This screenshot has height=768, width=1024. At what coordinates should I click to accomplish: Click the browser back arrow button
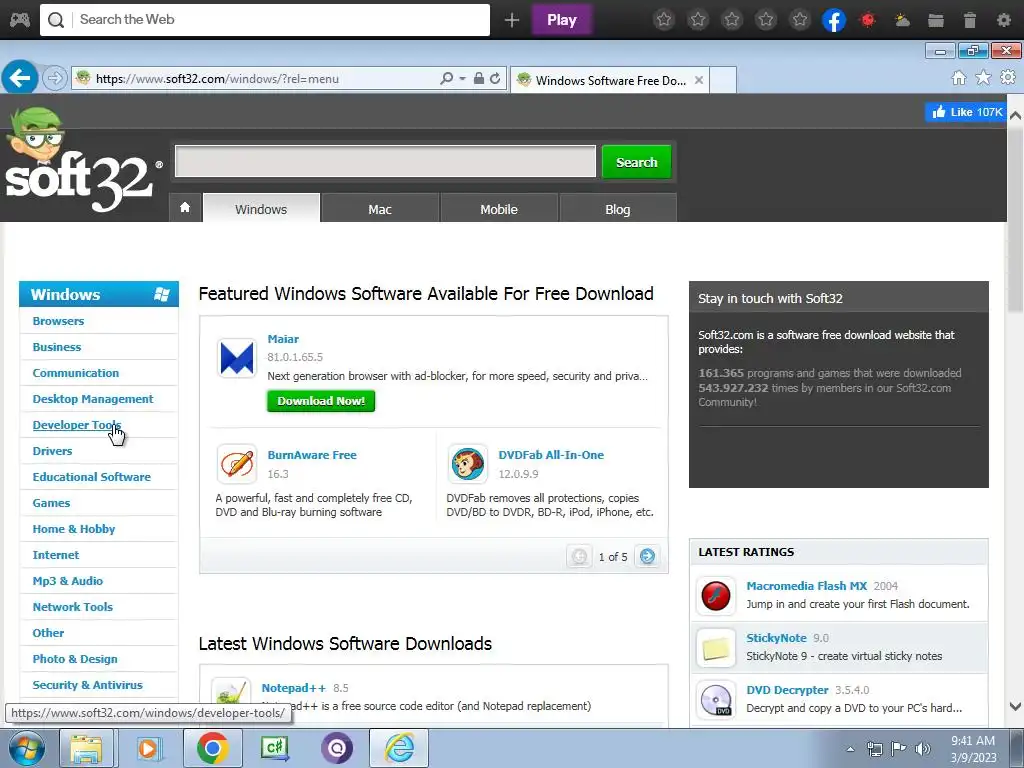20,78
